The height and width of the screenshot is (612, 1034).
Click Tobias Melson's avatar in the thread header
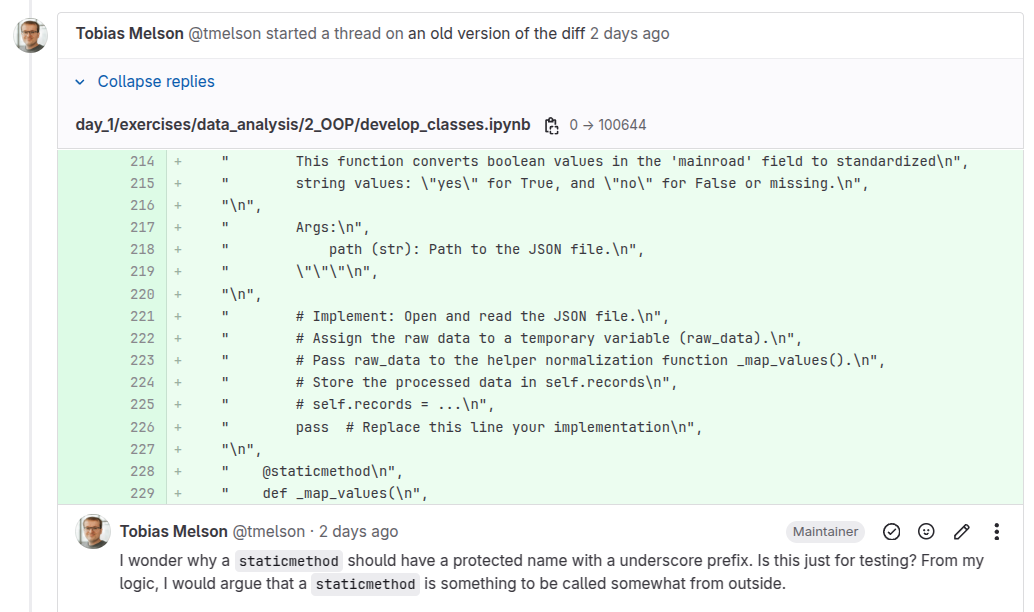click(x=31, y=36)
